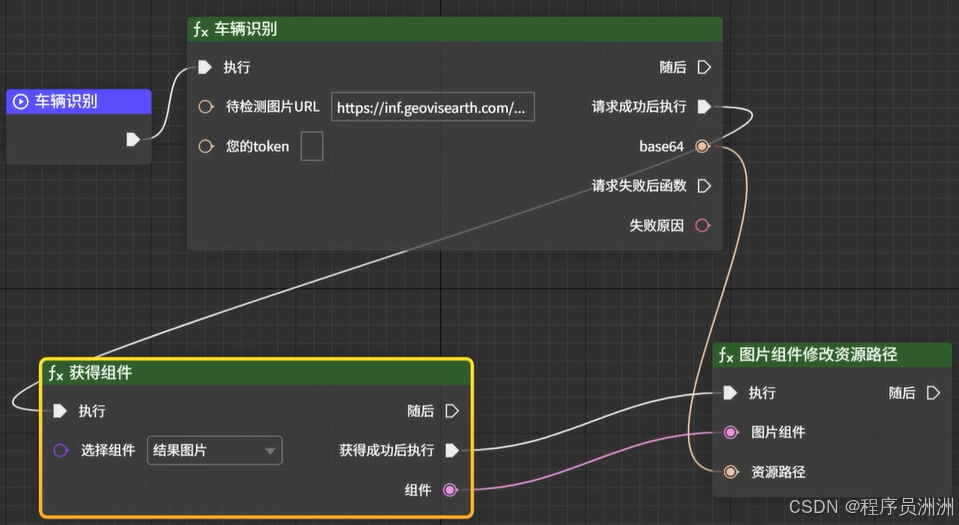Click the 随后 output pin on 车辆识别 function node
This screenshot has height=525, width=959.
click(x=704, y=67)
